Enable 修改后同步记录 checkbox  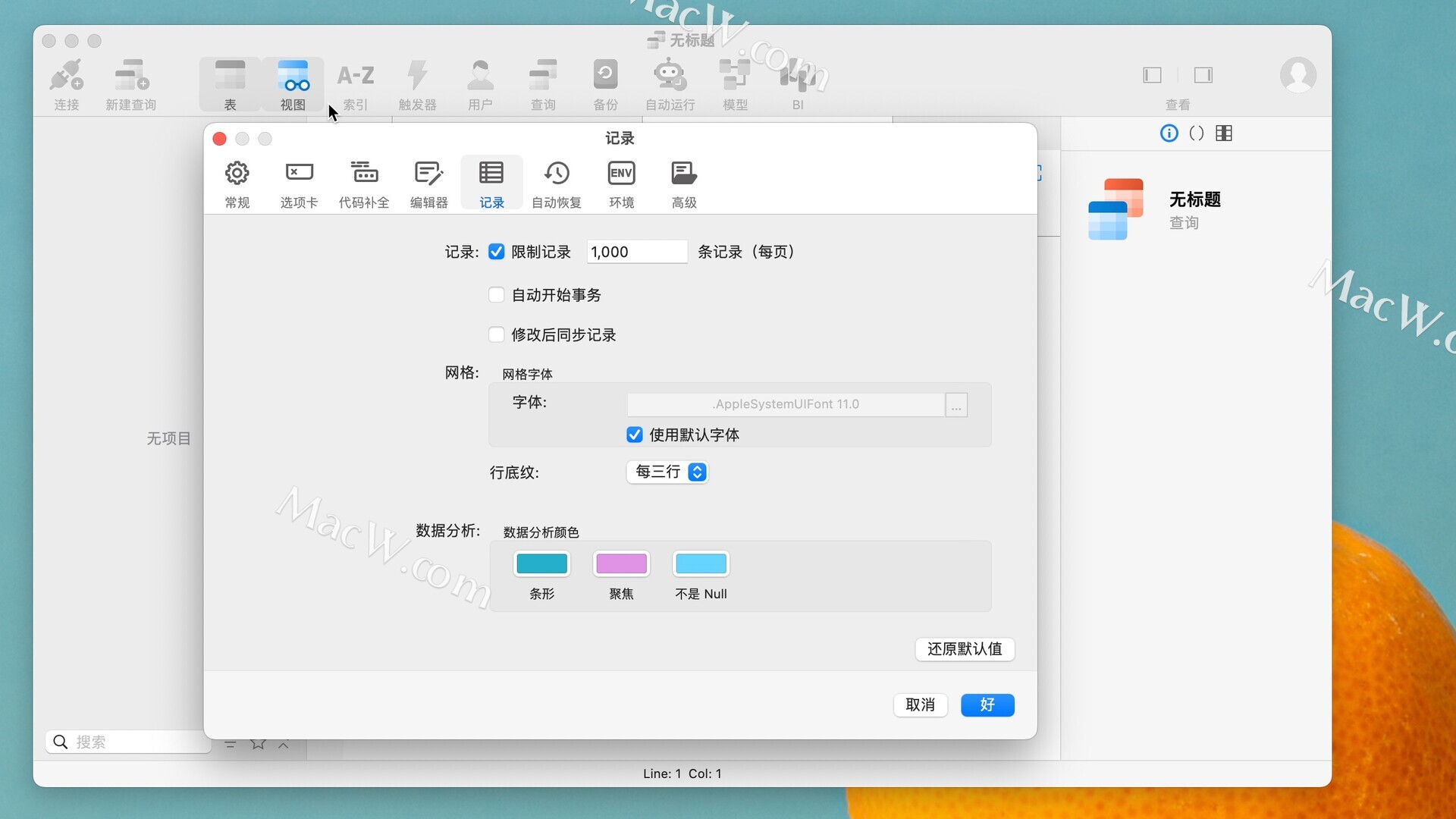pos(497,334)
